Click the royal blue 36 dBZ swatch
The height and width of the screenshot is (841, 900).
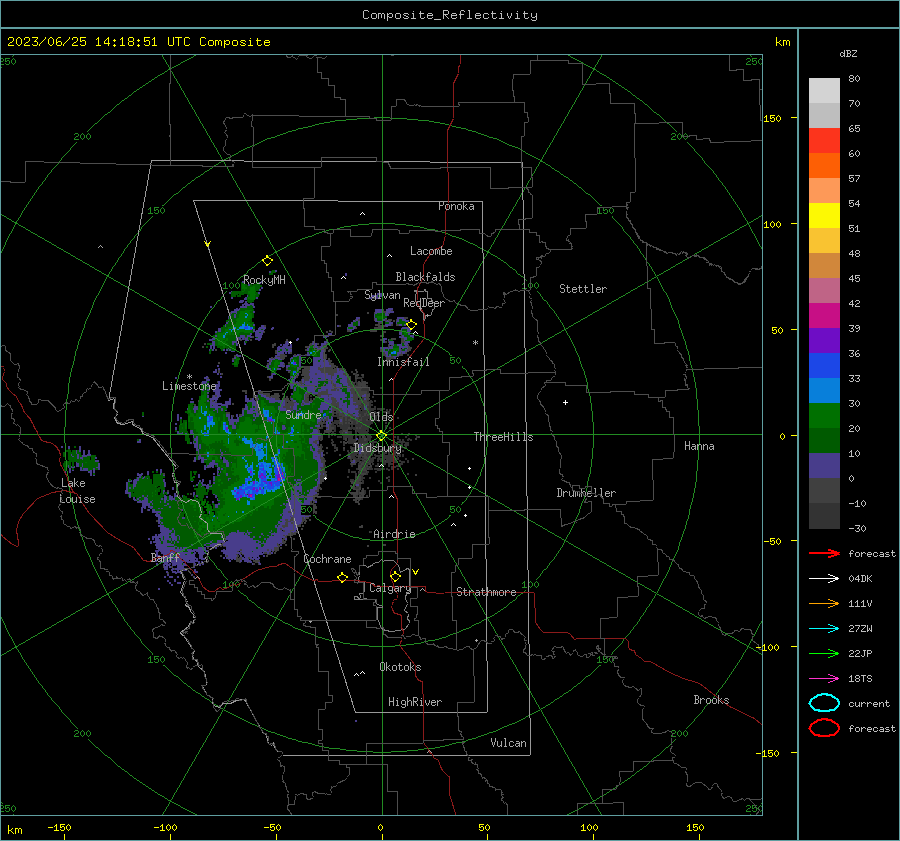click(824, 365)
